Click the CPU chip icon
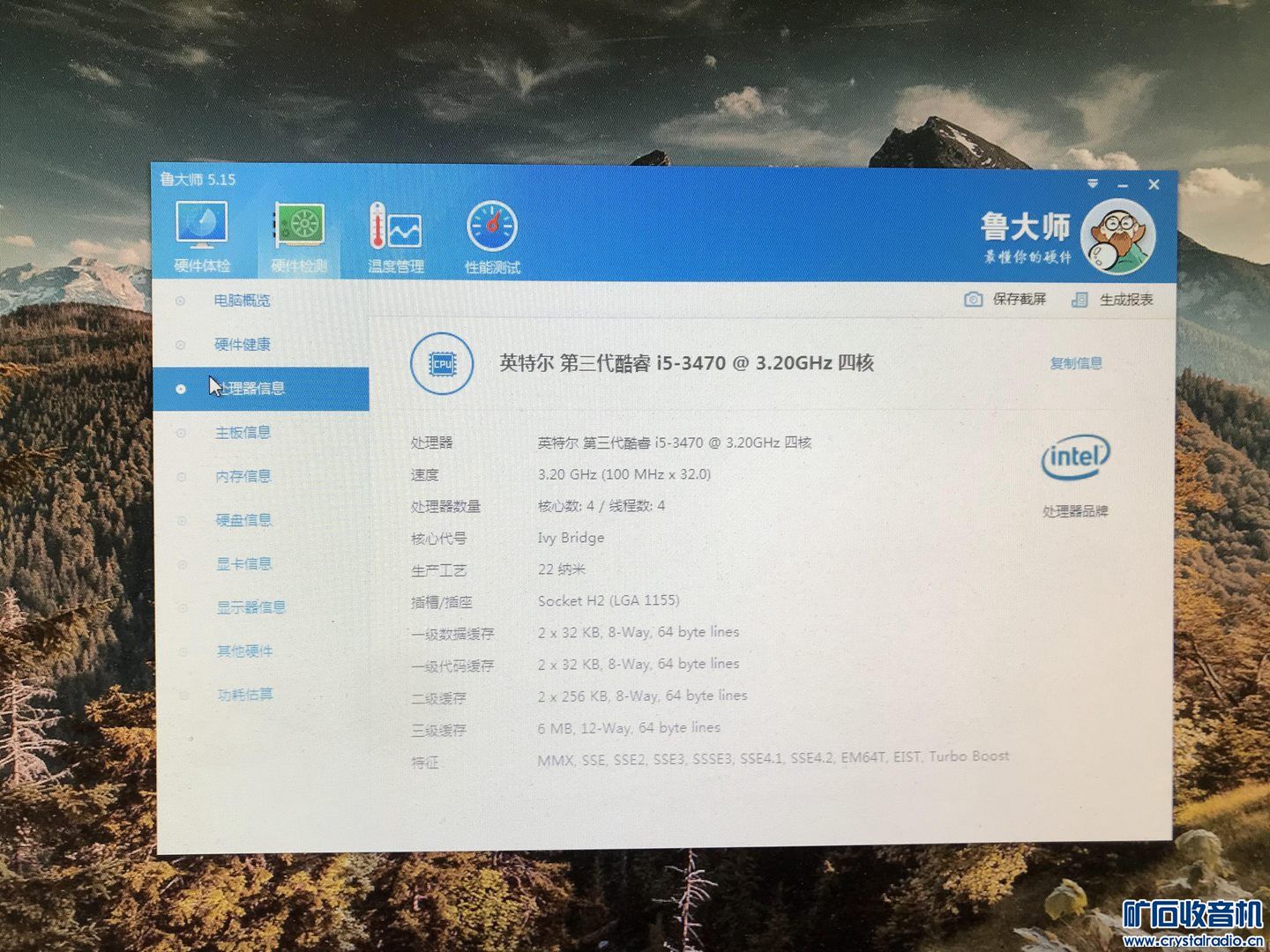The image size is (1270, 952). pos(442,363)
